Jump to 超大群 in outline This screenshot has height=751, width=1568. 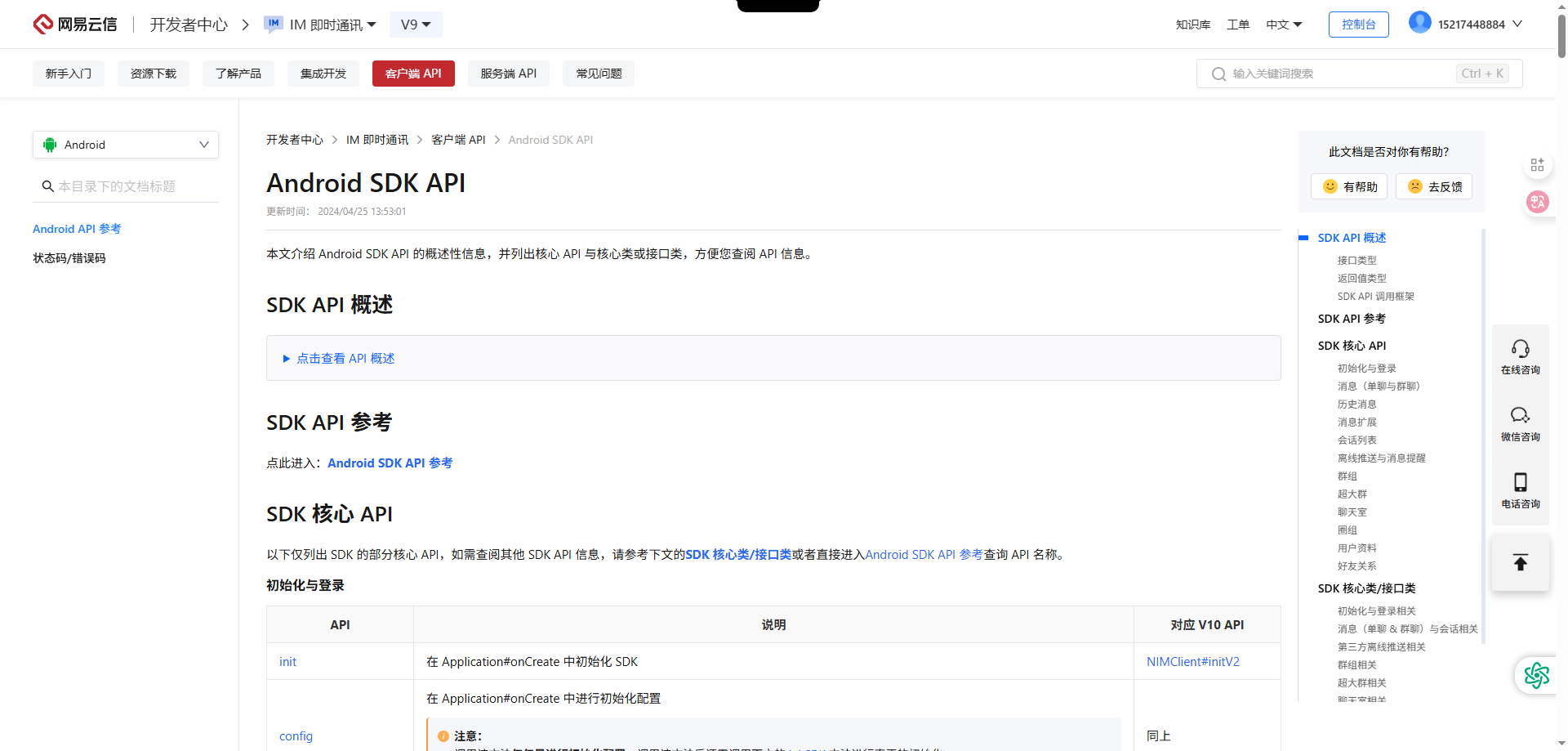[x=1352, y=494]
